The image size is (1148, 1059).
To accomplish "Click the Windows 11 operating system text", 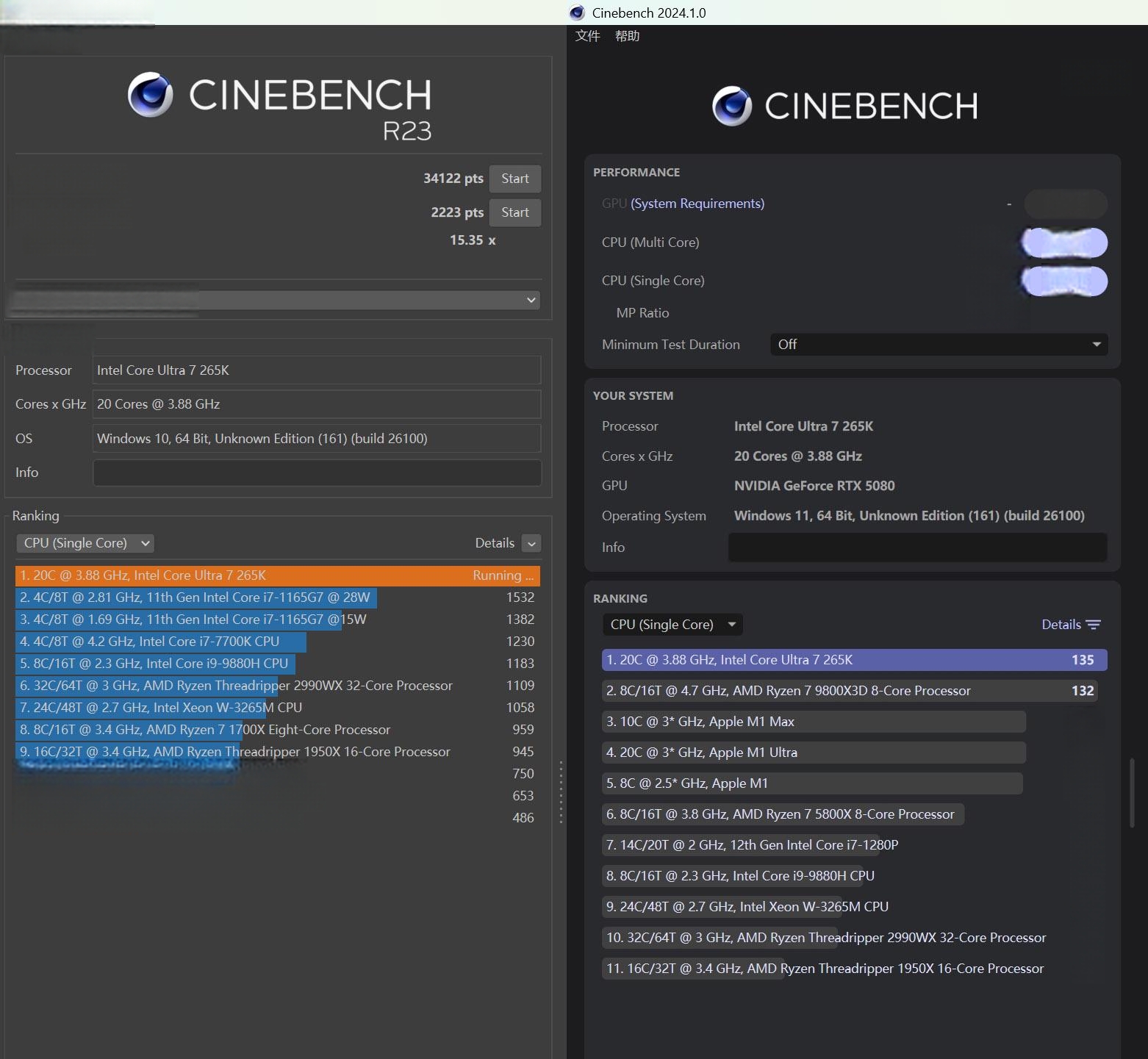I will tap(909, 516).
